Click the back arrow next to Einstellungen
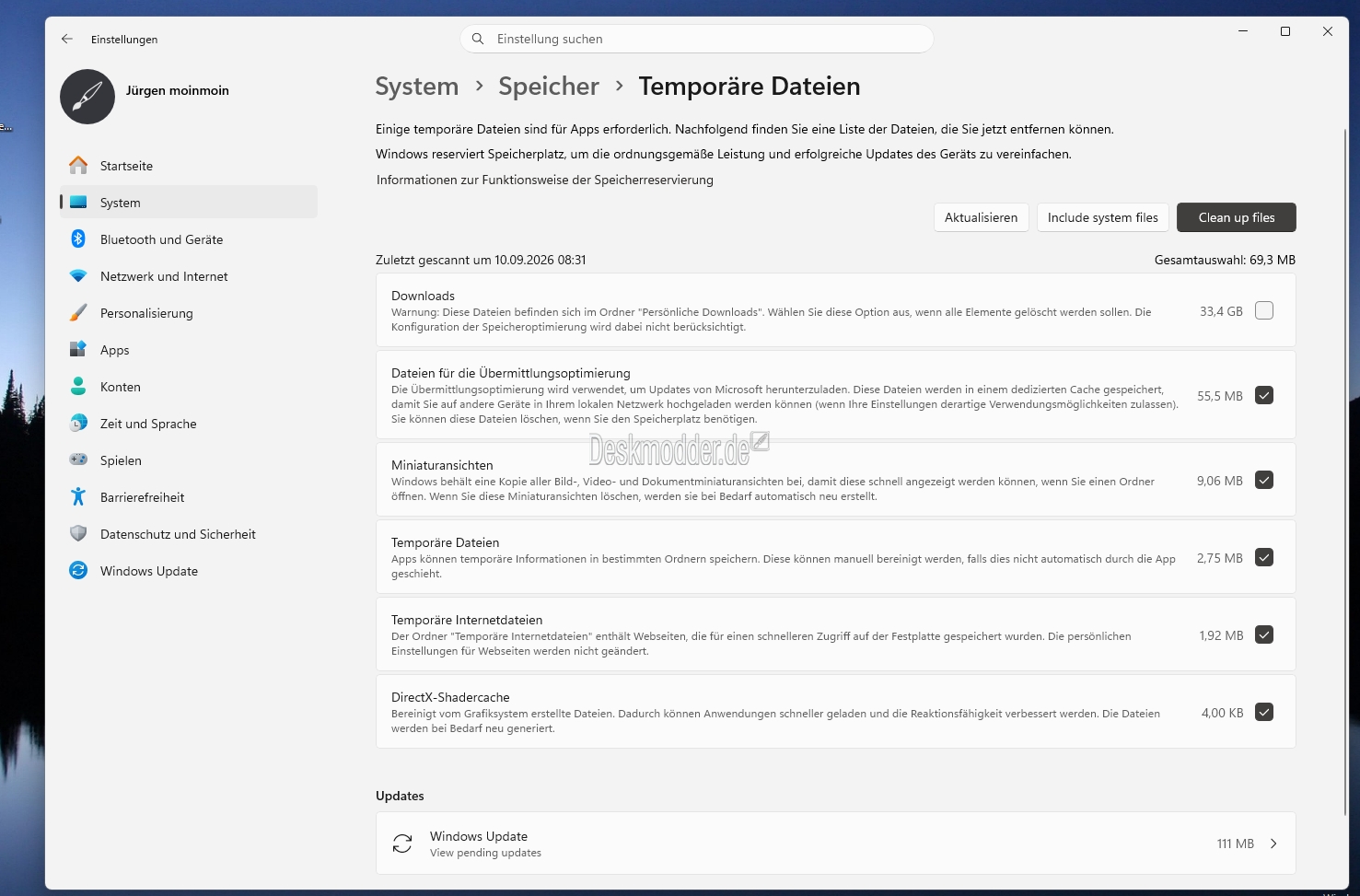 pyautogui.click(x=66, y=39)
